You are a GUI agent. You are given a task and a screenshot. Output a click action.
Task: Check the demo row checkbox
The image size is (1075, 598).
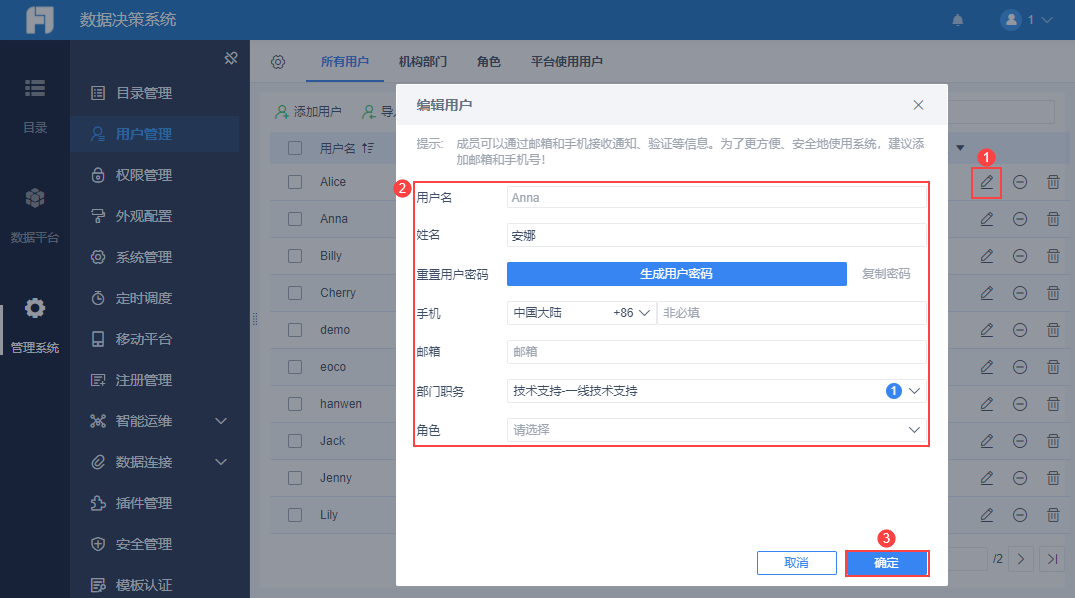(295, 330)
